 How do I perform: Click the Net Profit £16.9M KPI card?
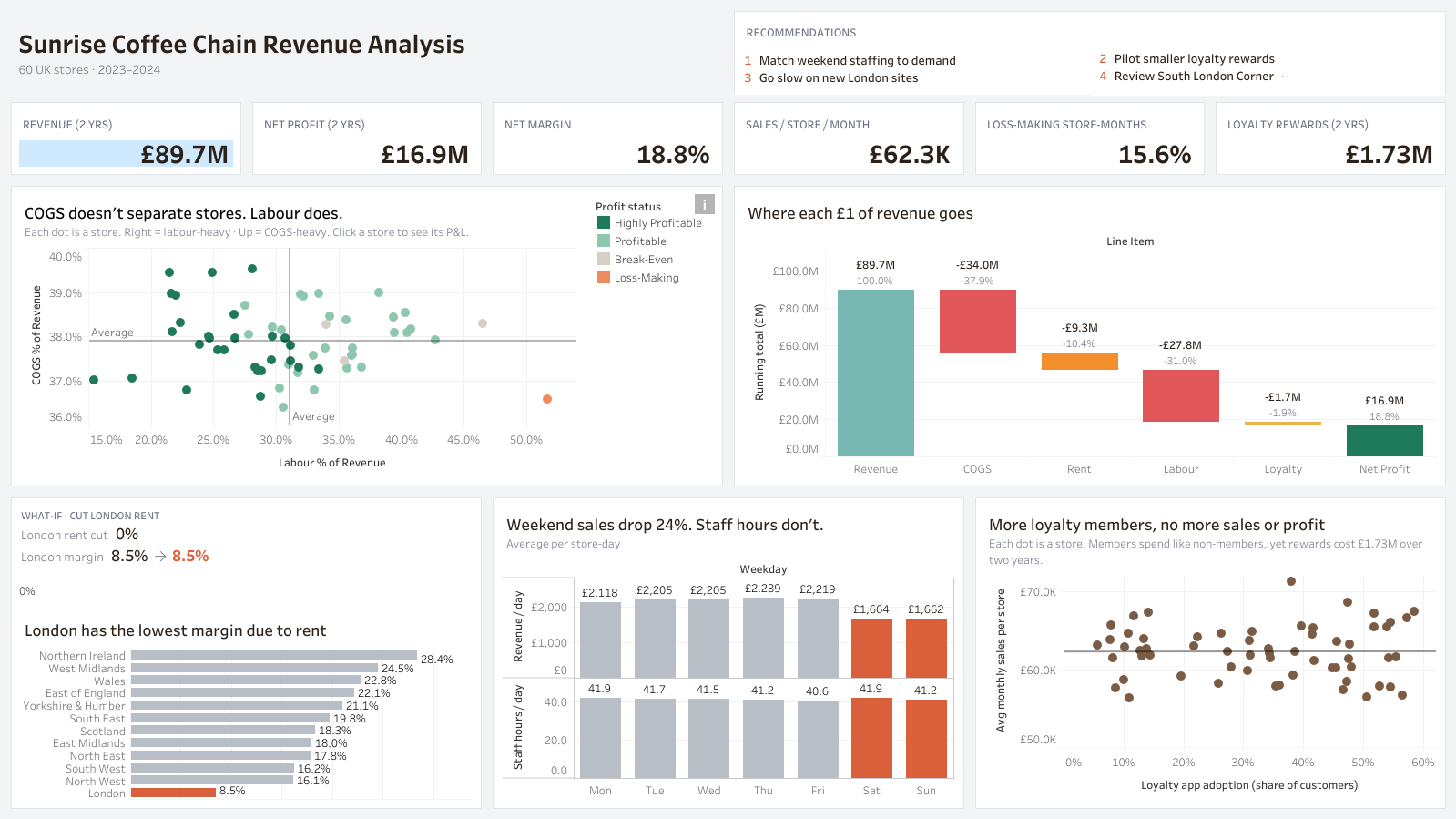click(x=366, y=138)
